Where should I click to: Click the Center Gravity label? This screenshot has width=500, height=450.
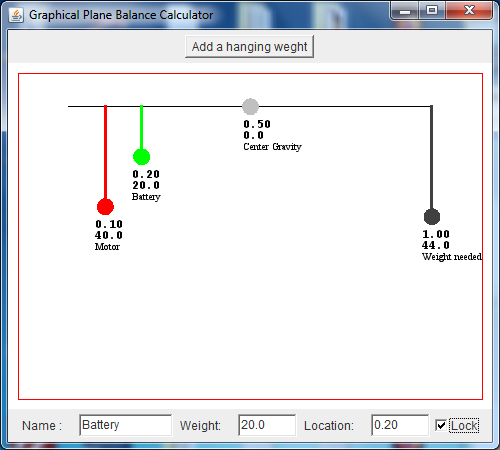tap(272, 147)
